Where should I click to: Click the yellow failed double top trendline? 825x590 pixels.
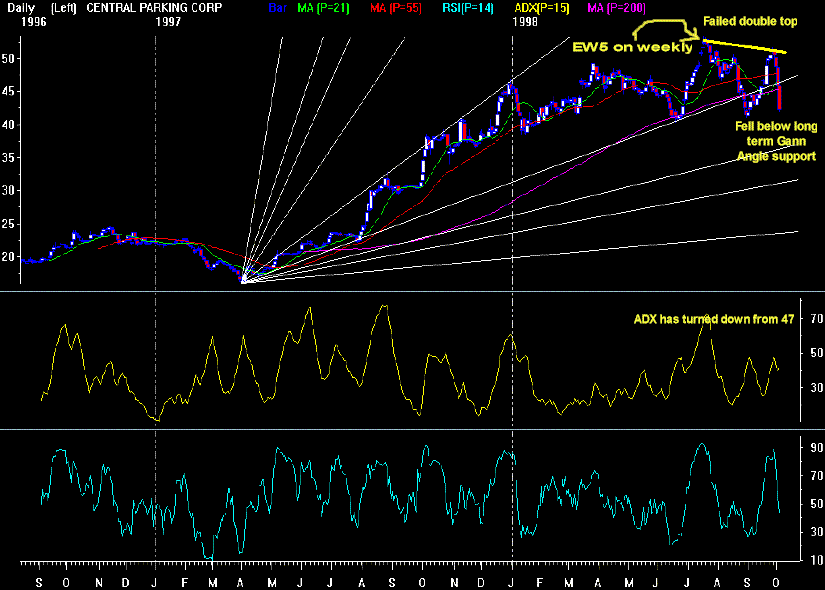pyautogui.click(x=744, y=46)
